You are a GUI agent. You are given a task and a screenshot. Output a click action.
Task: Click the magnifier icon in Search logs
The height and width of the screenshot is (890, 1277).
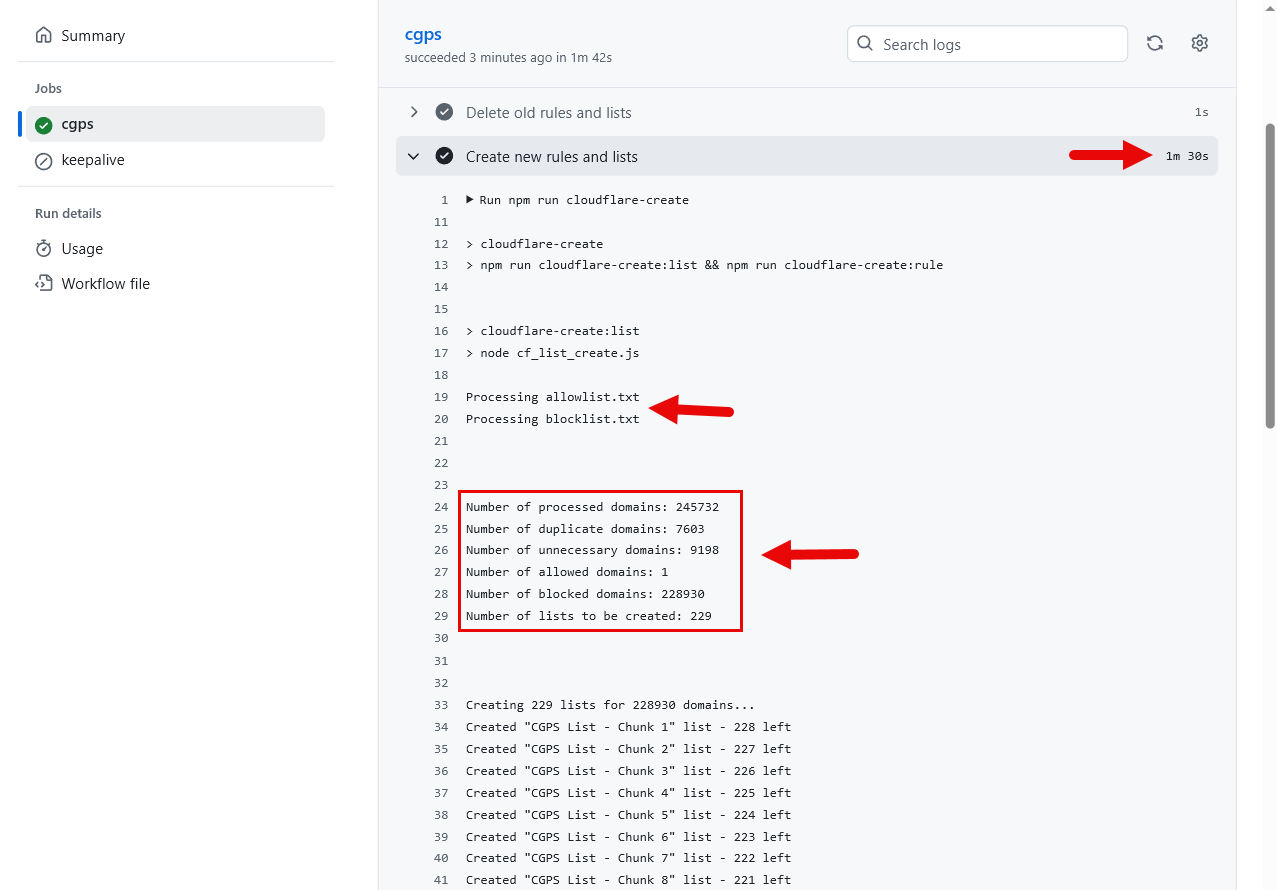pyautogui.click(x=866, y=44)
